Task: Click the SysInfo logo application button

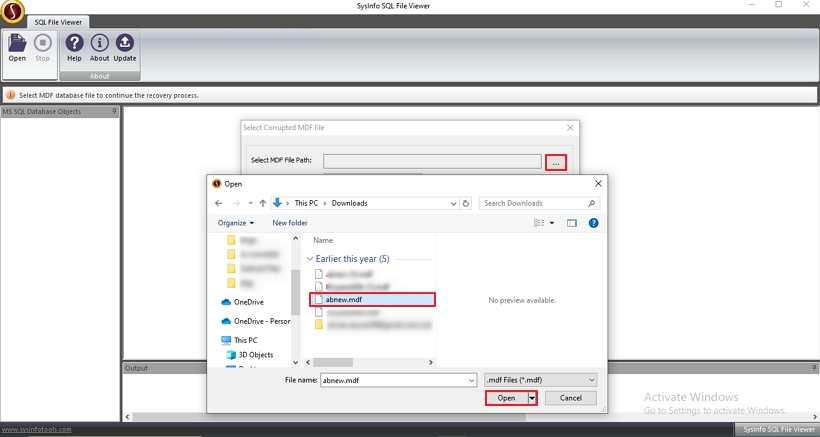Action: click(13, 12)
